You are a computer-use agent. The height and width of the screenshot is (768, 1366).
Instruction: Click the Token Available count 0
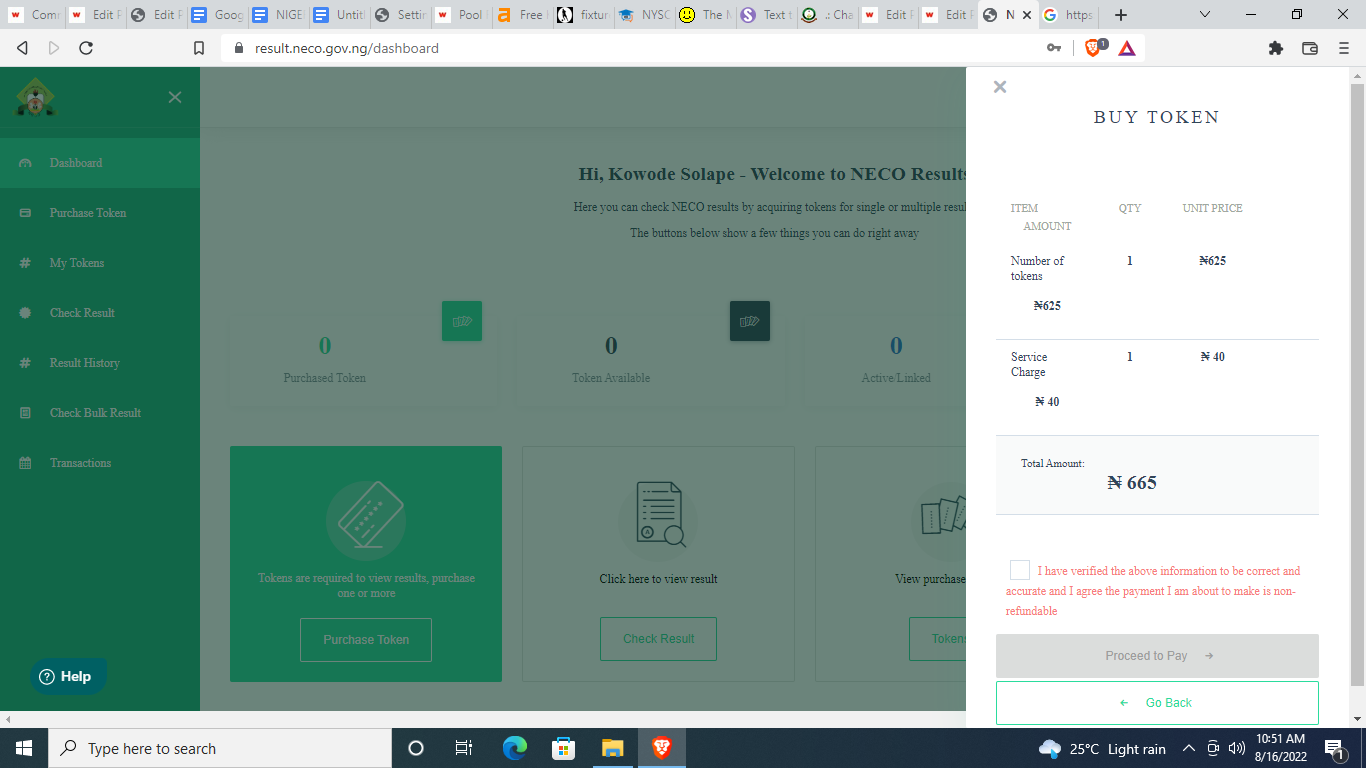click(x=611, y=346)
